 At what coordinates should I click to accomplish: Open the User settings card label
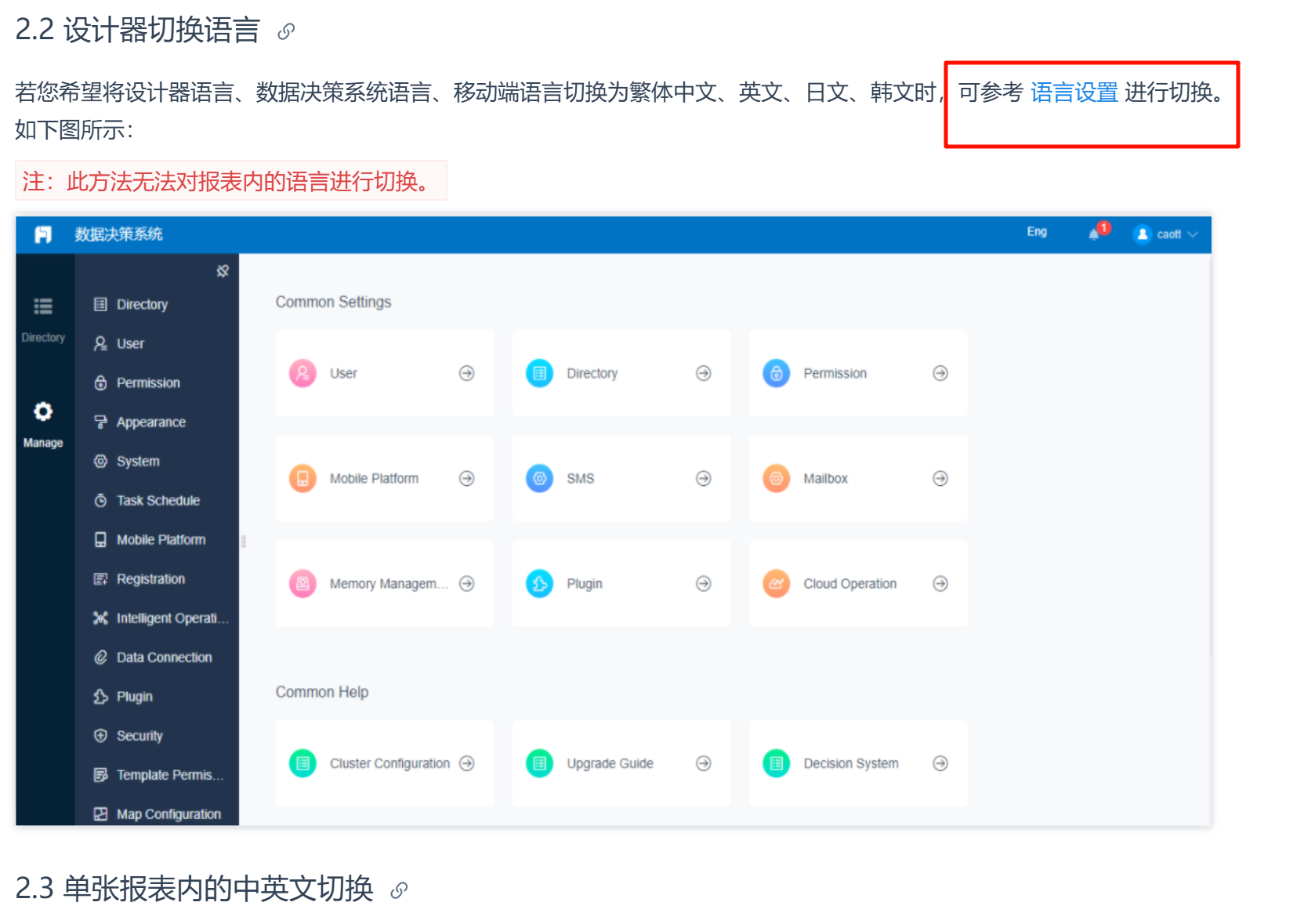(343, 373)
